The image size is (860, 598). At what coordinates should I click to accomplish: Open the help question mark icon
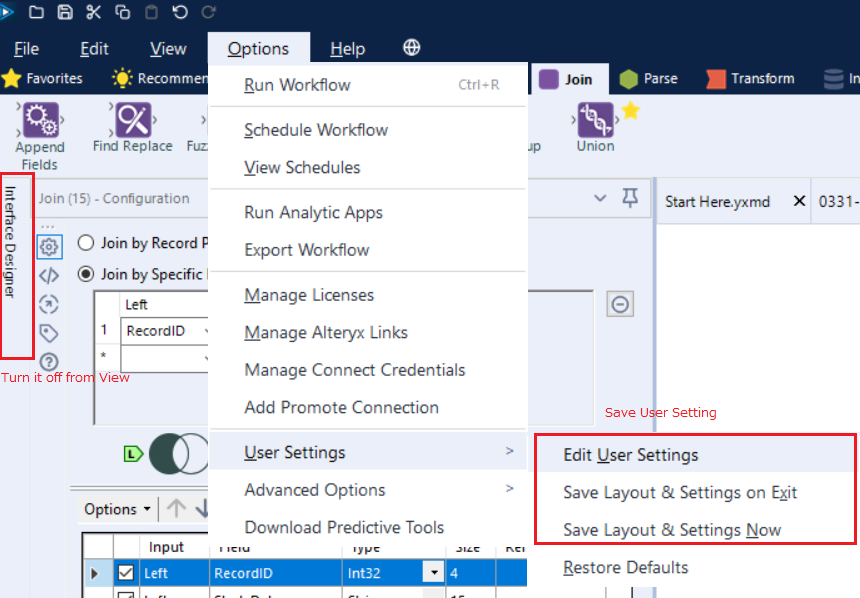[x=49, y=362]
